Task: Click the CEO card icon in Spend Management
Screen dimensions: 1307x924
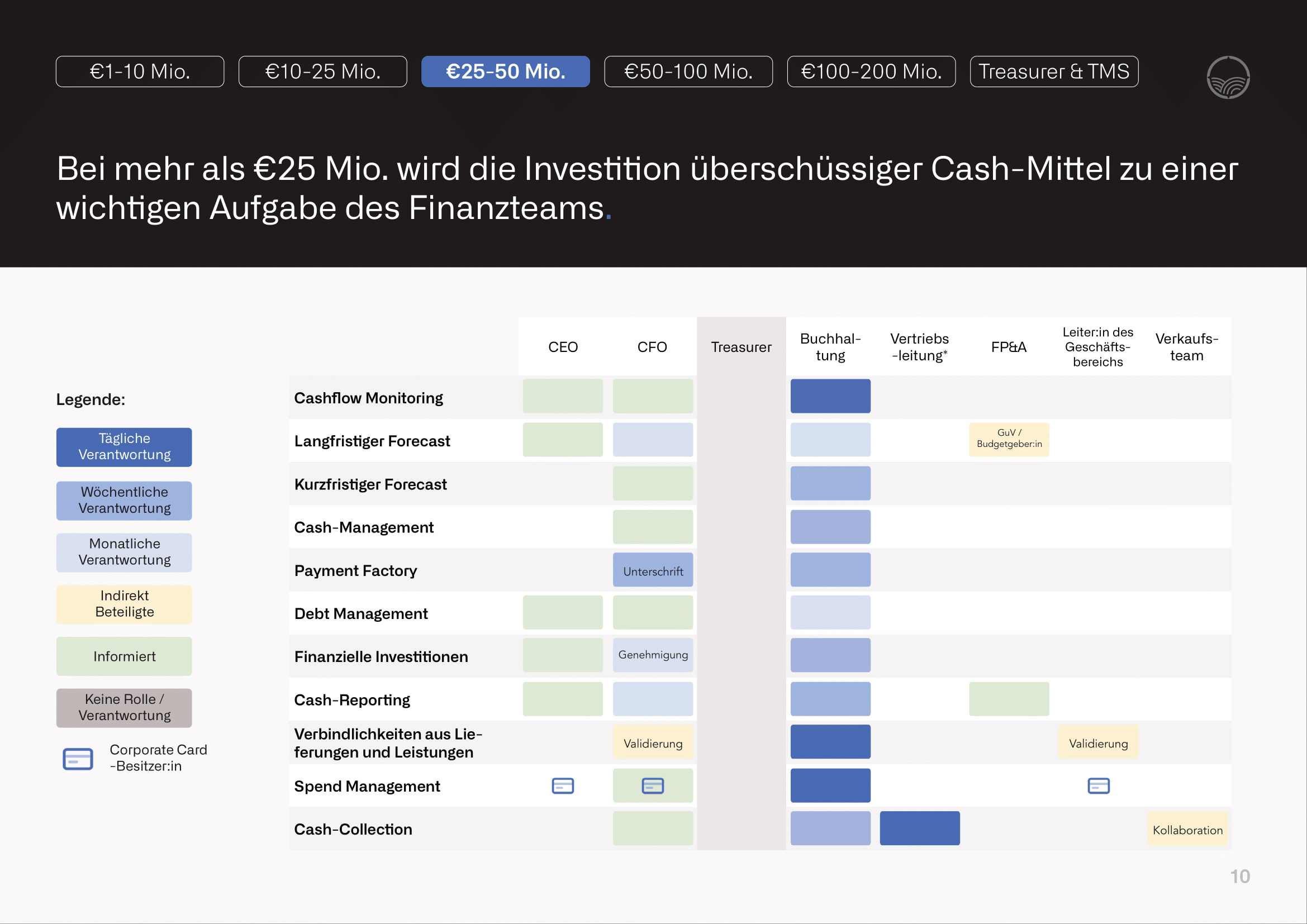Action: click(x=563, y=786)
